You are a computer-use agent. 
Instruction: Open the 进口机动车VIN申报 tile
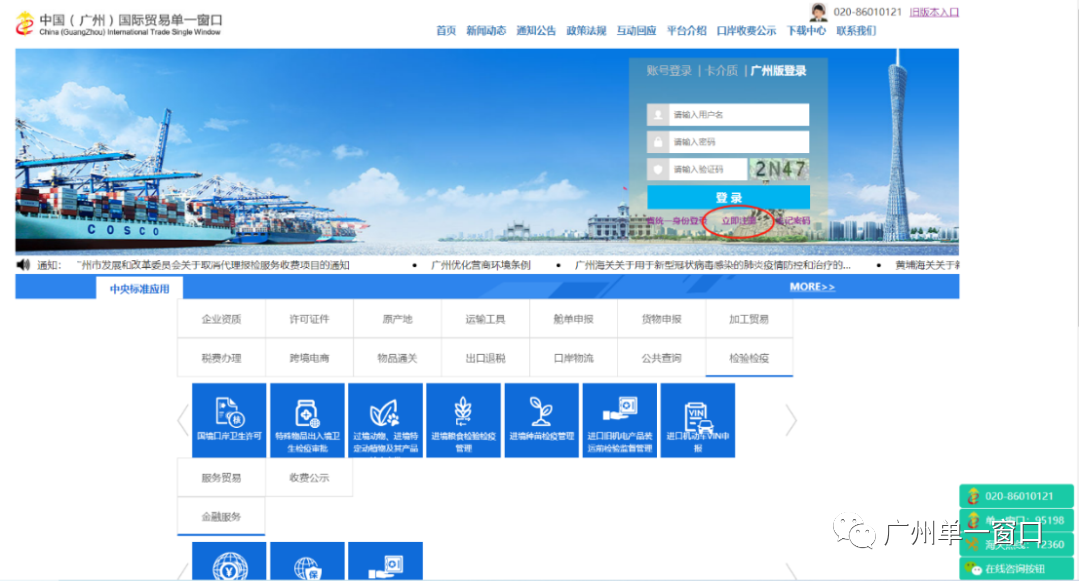pyautogui.click(x=698, y=420)
